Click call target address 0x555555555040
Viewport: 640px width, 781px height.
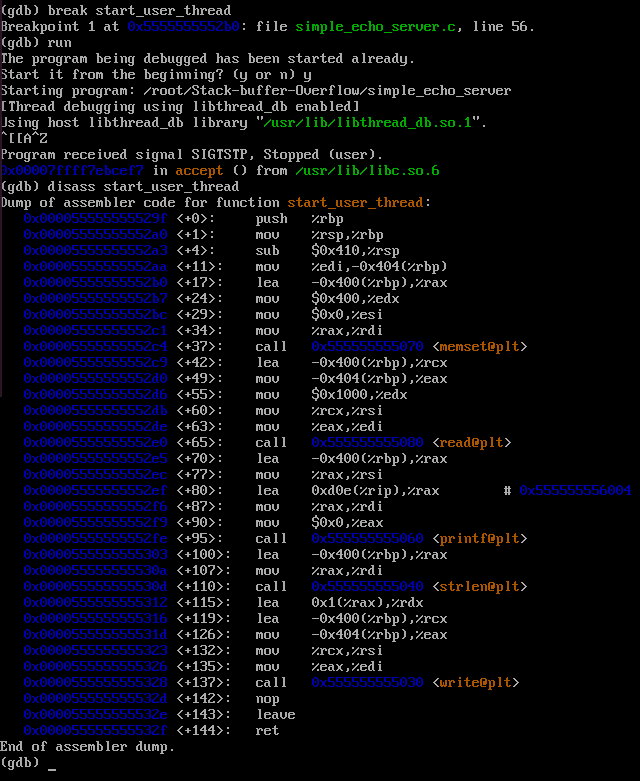[x=367, y=586]
